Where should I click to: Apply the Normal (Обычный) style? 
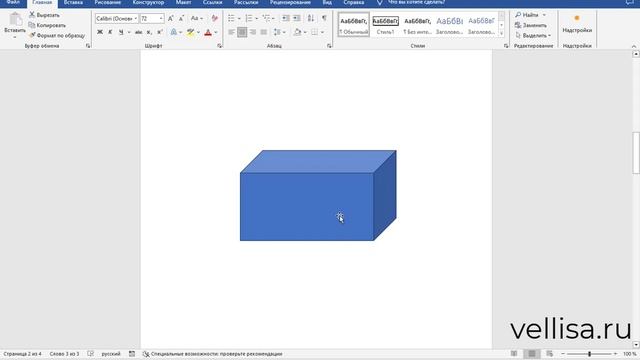[353, 25]
